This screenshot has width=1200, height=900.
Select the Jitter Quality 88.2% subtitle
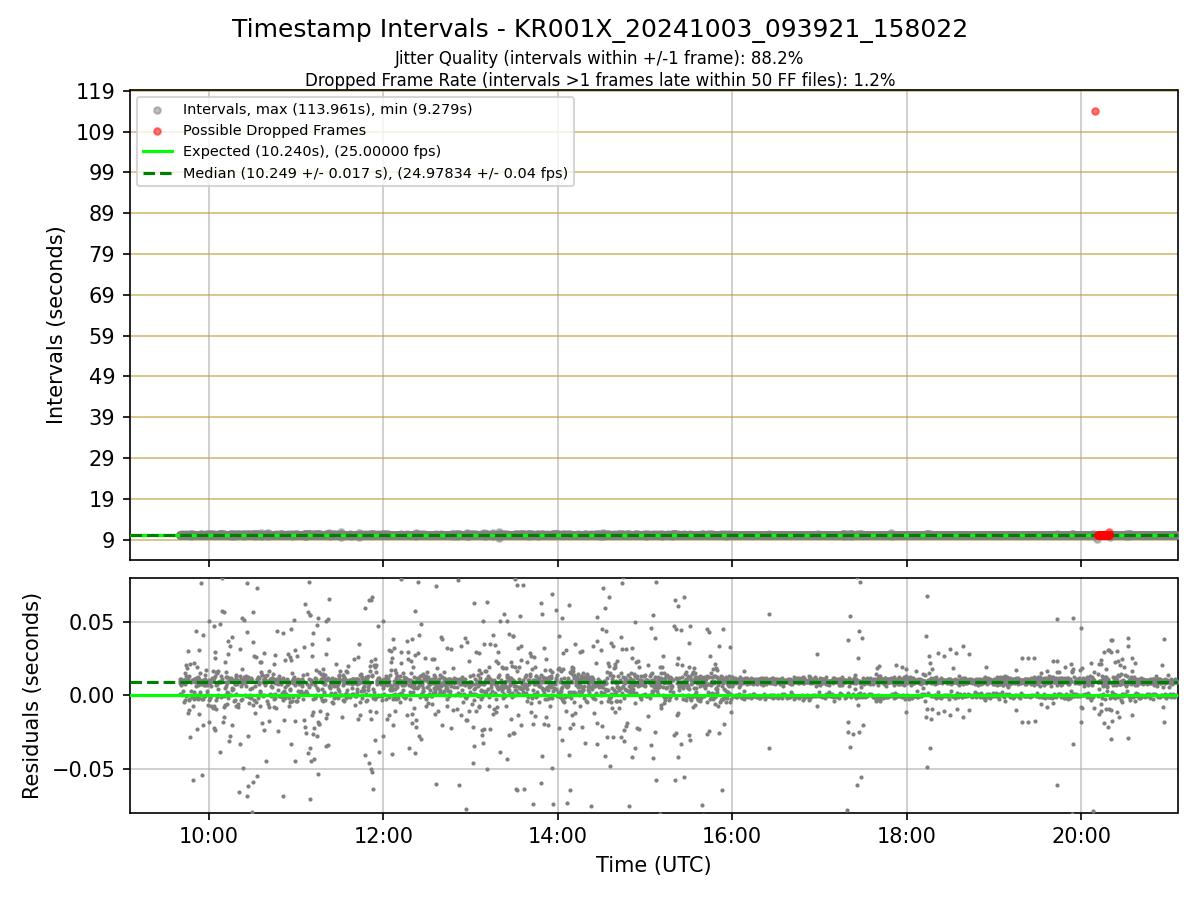point(599,59)
